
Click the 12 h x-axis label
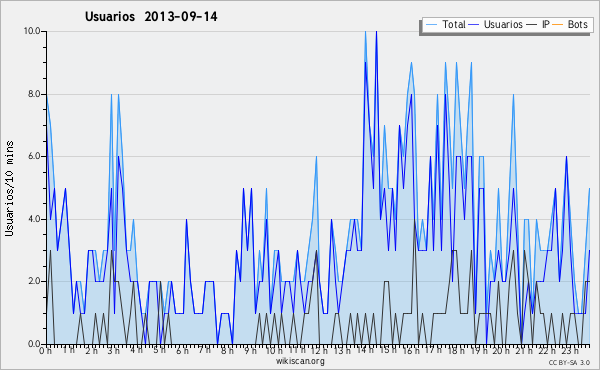(319, 351)
